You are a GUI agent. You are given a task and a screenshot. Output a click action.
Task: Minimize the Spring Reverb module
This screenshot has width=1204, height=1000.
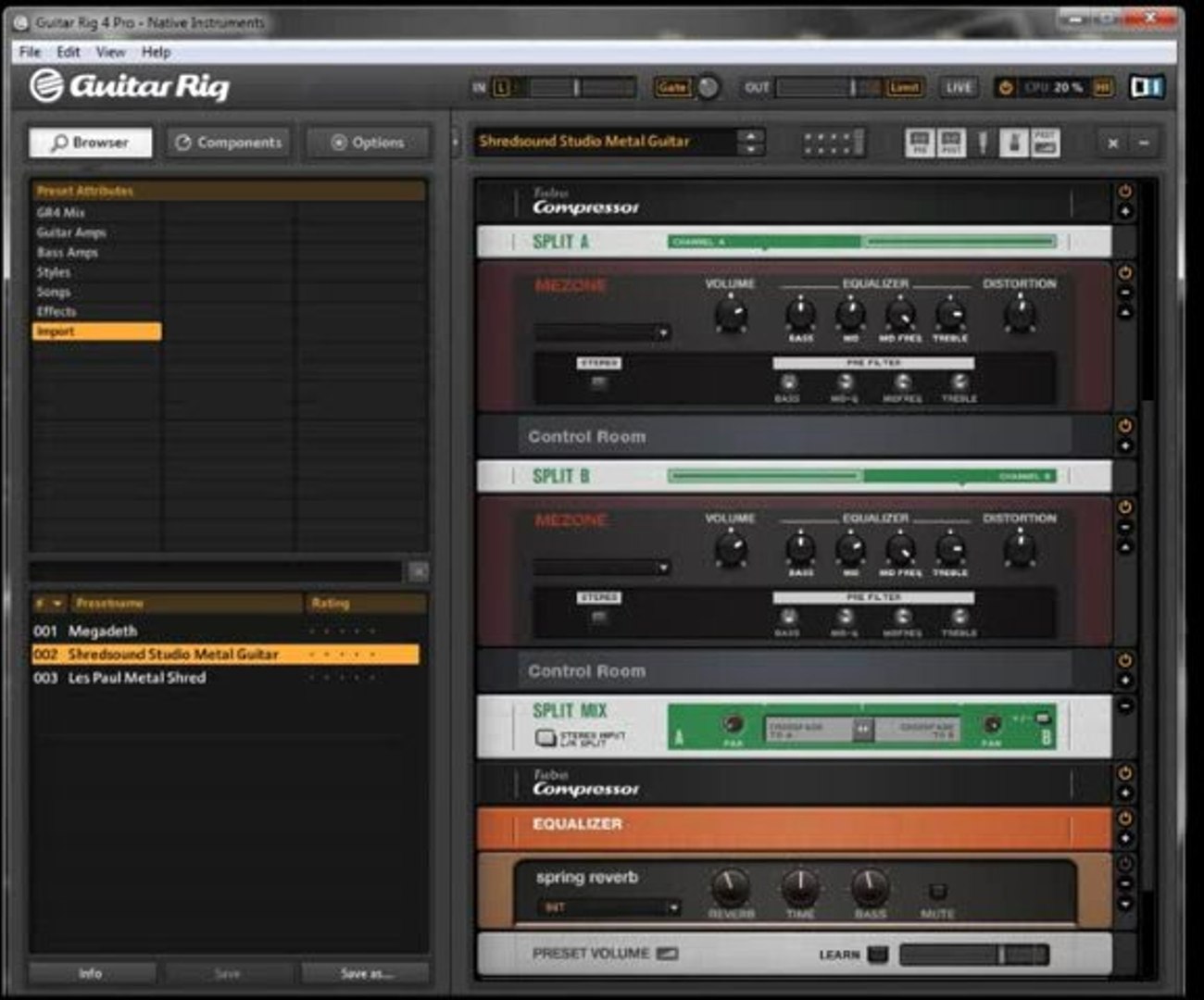1125,883
